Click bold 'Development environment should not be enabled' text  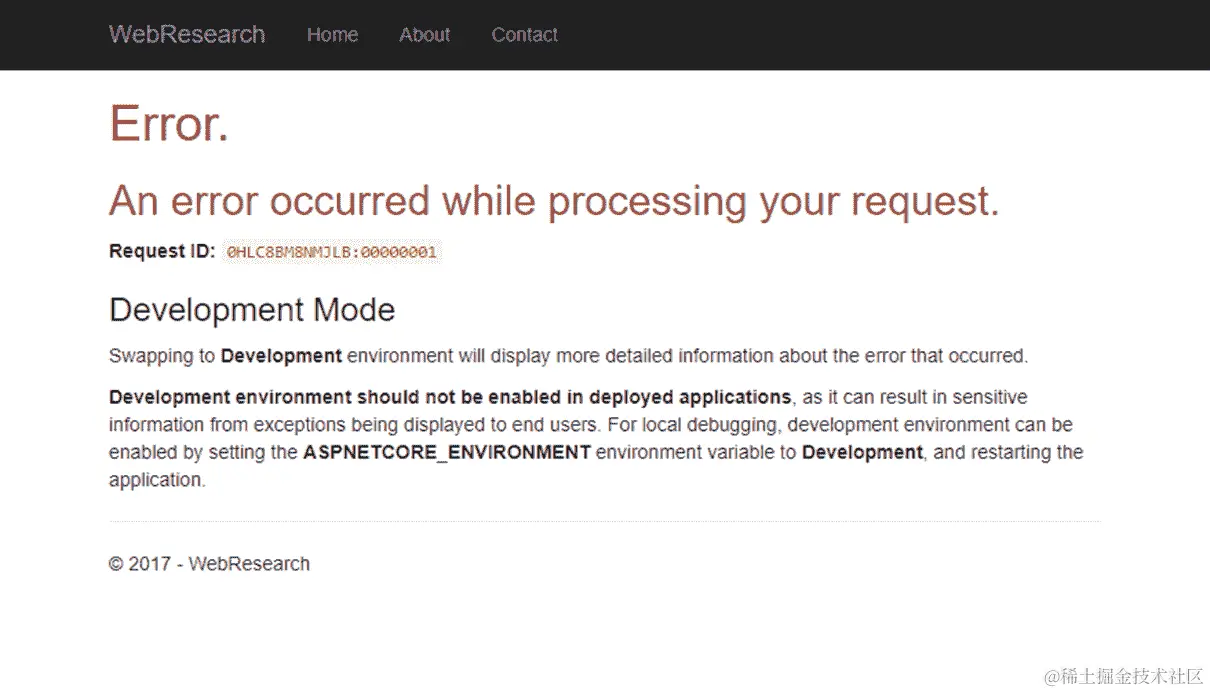tap(450, 397)
